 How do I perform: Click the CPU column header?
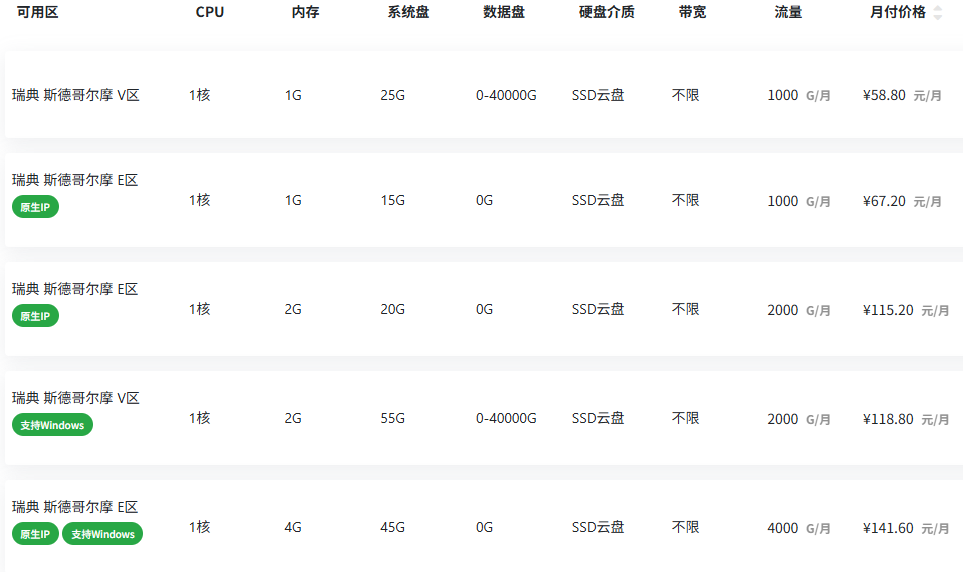click(x=209, y=12)
